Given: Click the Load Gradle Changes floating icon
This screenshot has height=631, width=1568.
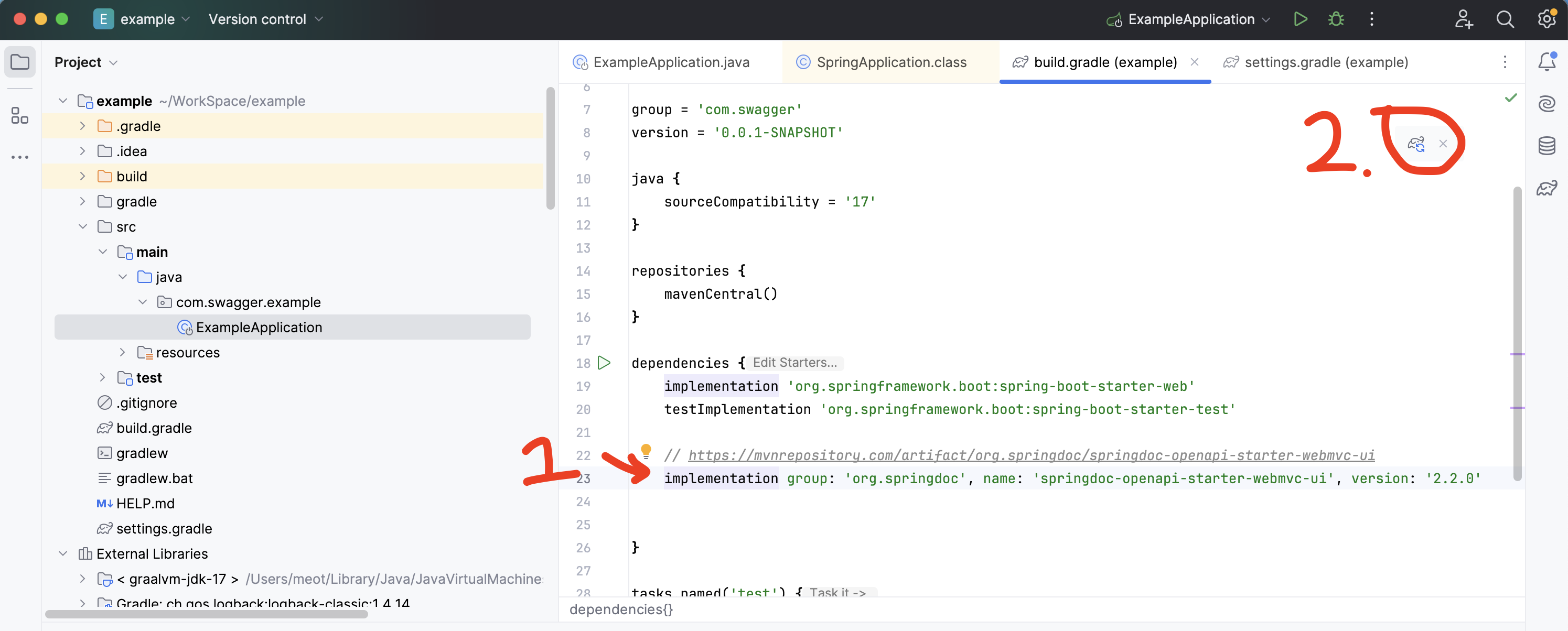Looking at the screenshot, I should point(1416,144).
